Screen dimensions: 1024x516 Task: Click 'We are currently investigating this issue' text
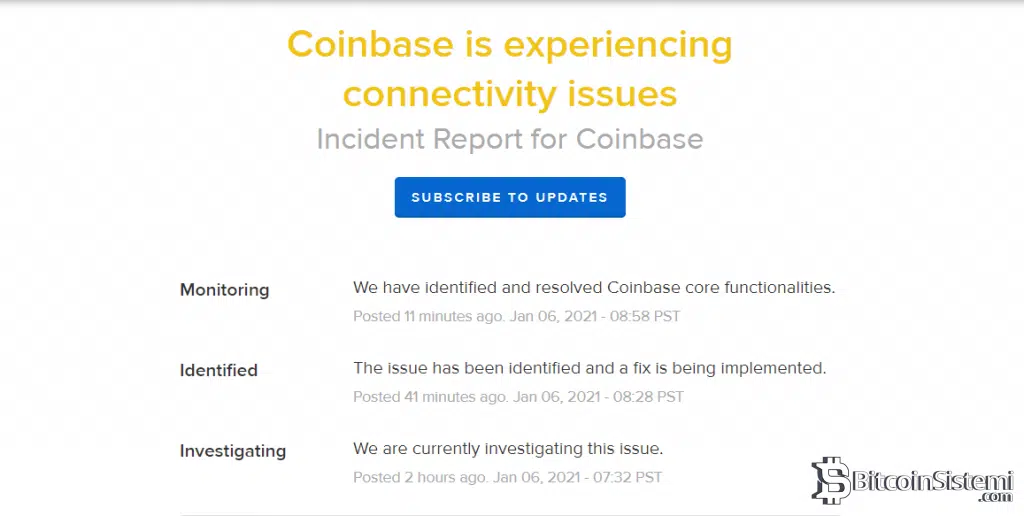(508, 448)
